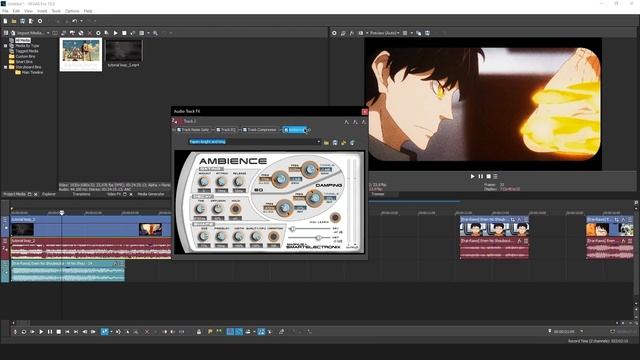Select the All Media tree item

coord(23,40)
